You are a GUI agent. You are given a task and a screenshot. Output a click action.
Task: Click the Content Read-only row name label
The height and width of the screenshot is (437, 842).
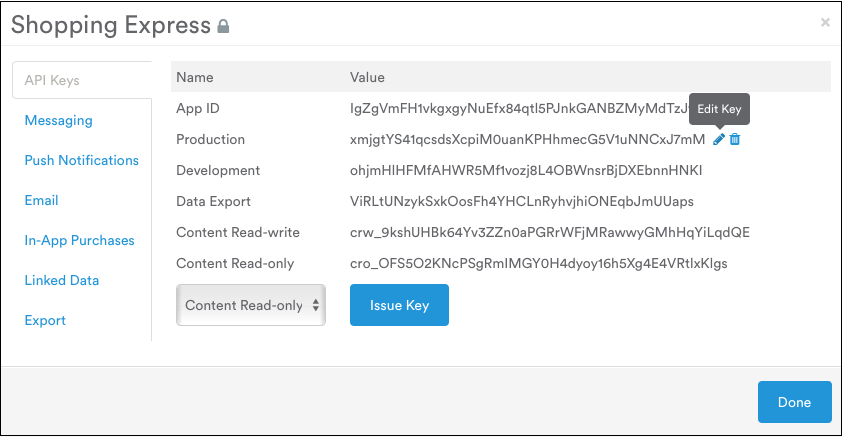[x=235, y=264]
